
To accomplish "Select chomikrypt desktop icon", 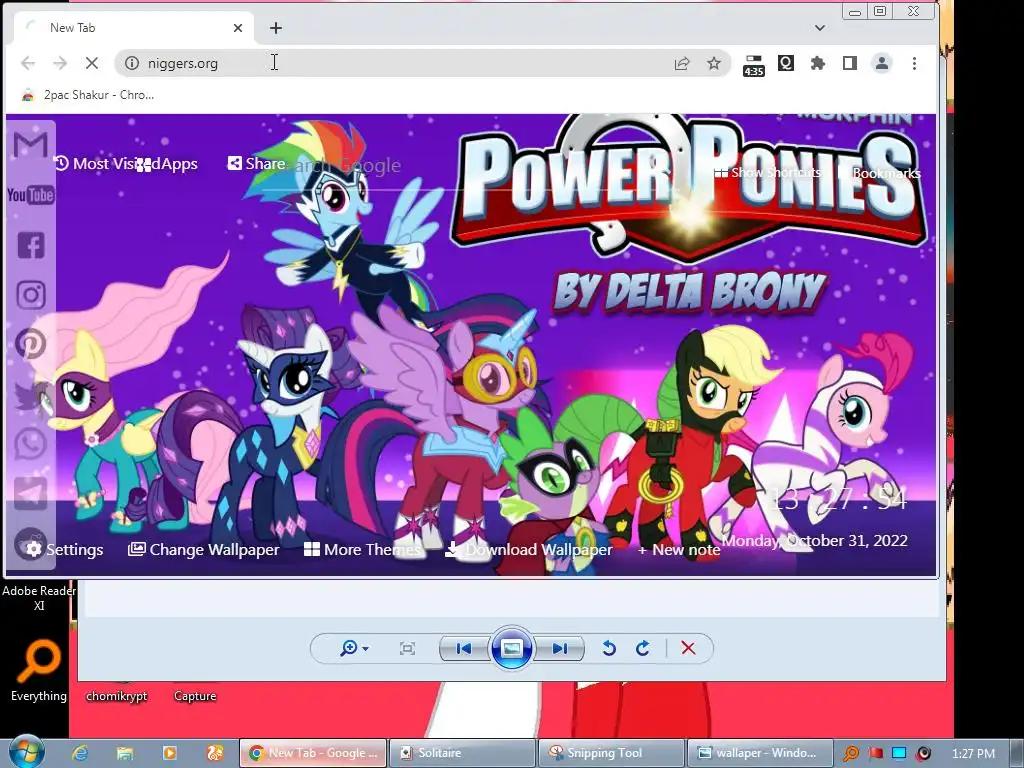I will pyautogui.click(x=116, y=696).
